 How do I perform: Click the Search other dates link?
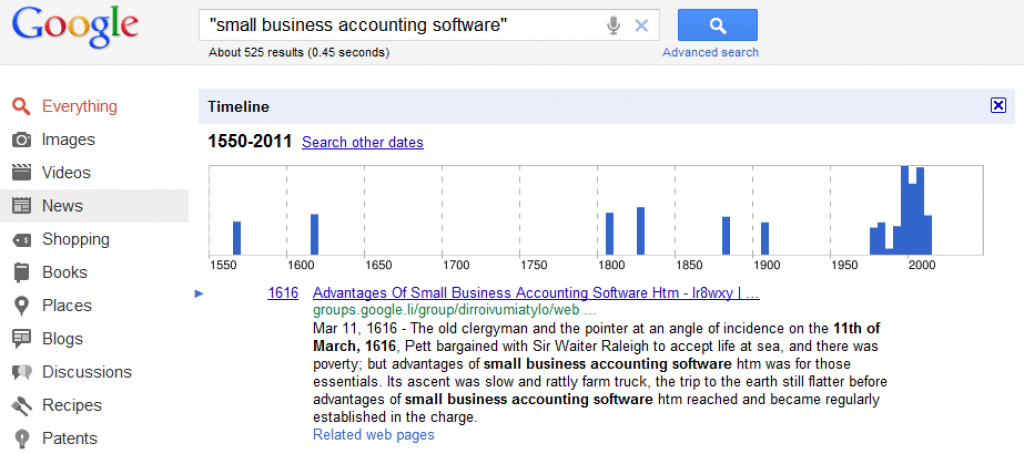click(x=362, y=142)
